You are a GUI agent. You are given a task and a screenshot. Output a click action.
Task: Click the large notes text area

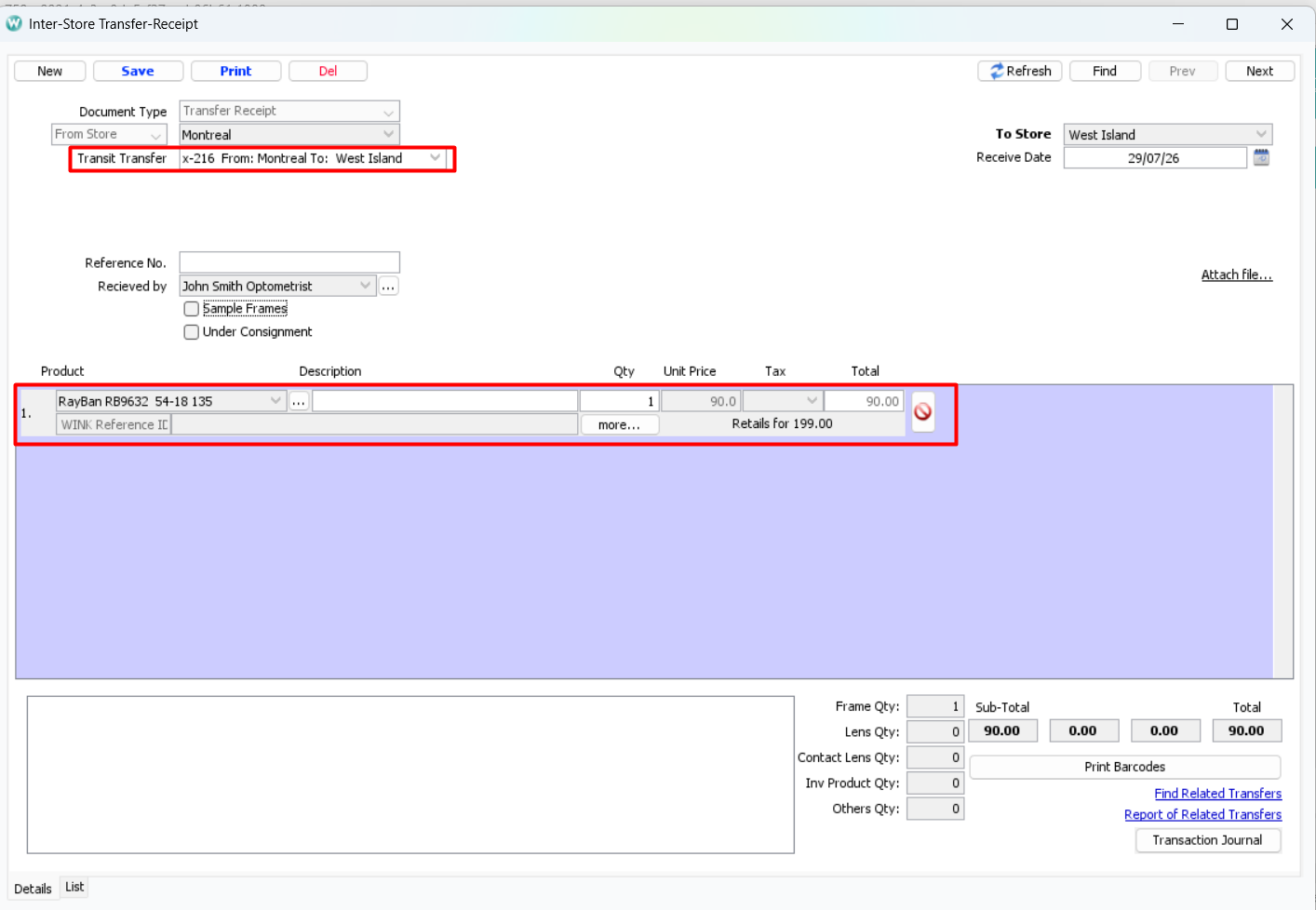click(x=410, y=775)
